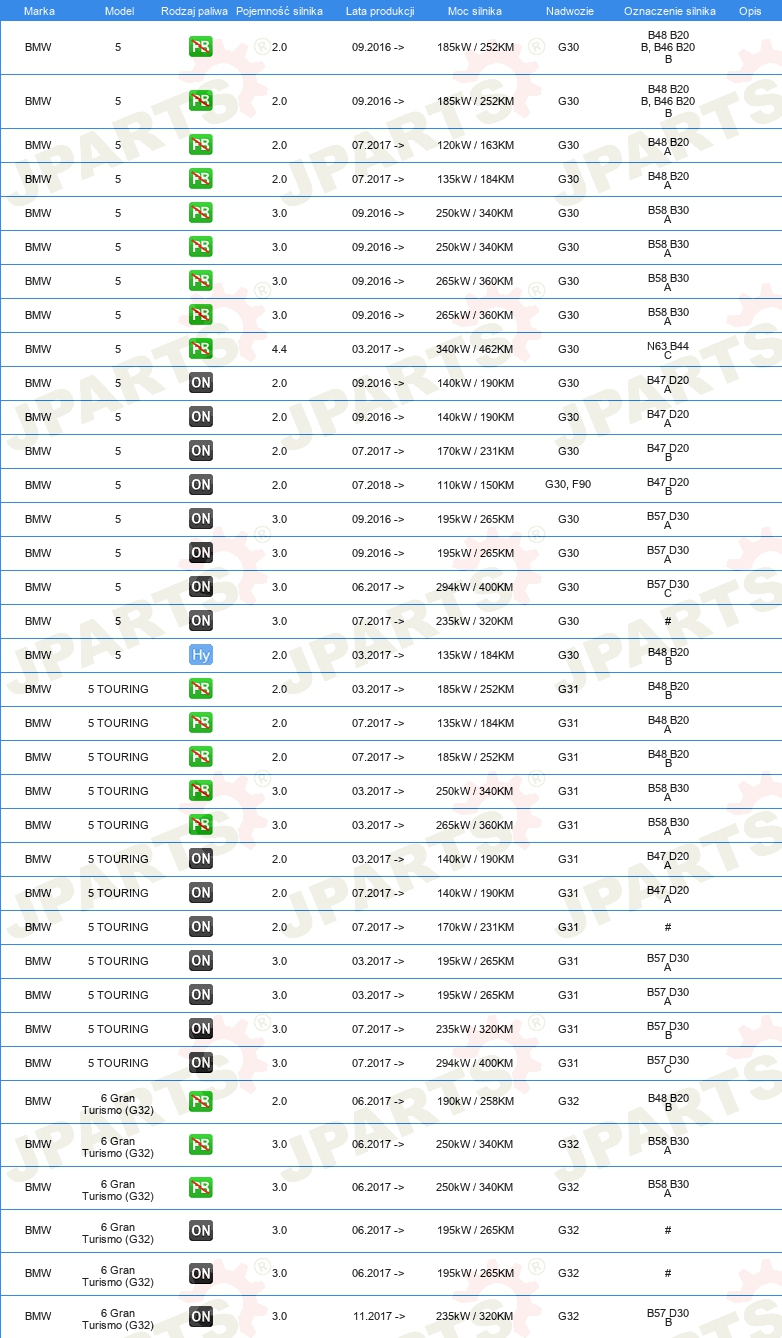Click the N63 B44 C engine code
Viewport: 782px width, 1338px height.
pyautogui.click(x=668, y=349)
